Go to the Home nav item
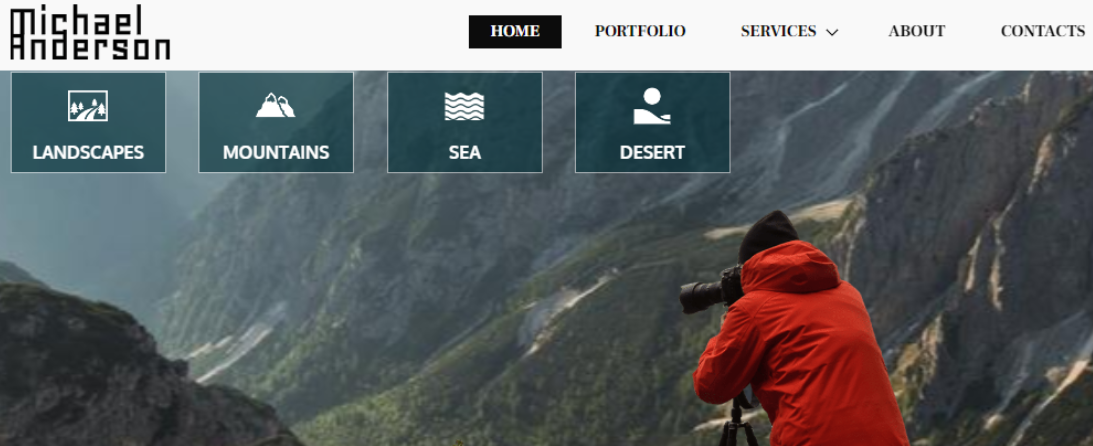The width and height of the screenshot is (1093, 446). pyautogui.click(x=515, y=31)
